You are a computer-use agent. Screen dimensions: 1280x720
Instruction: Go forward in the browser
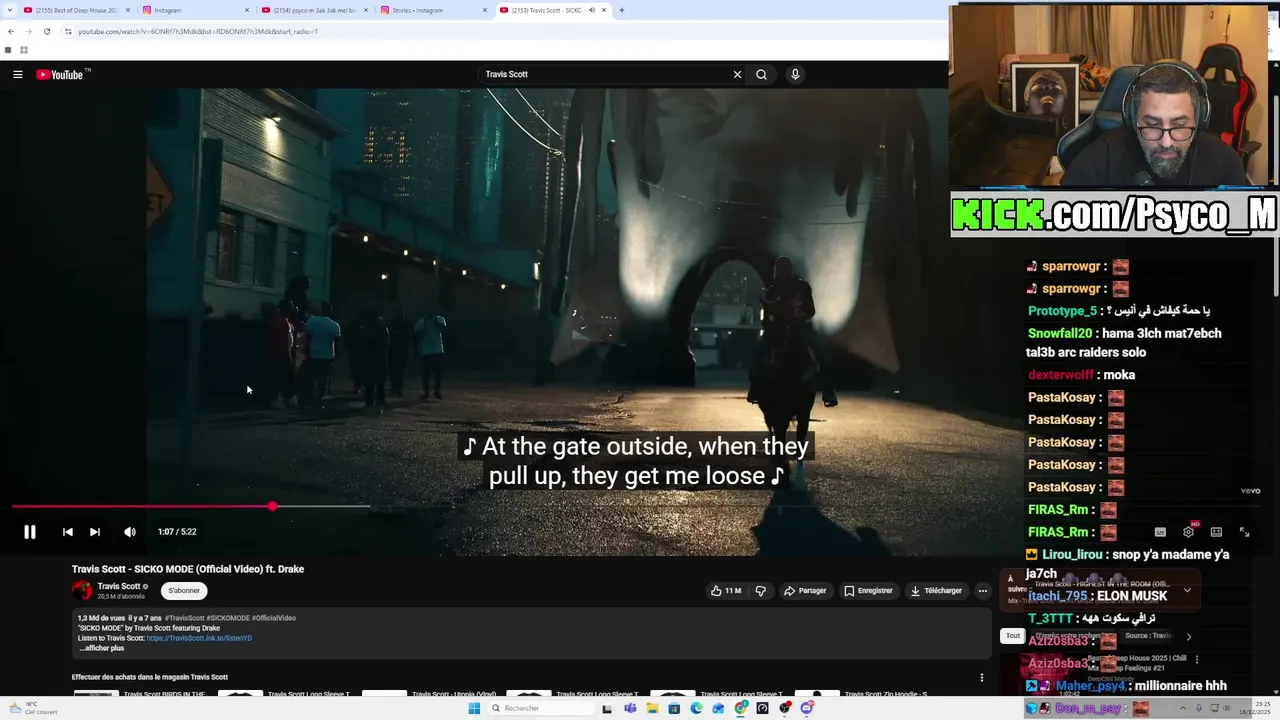click(x=28, y=31)
